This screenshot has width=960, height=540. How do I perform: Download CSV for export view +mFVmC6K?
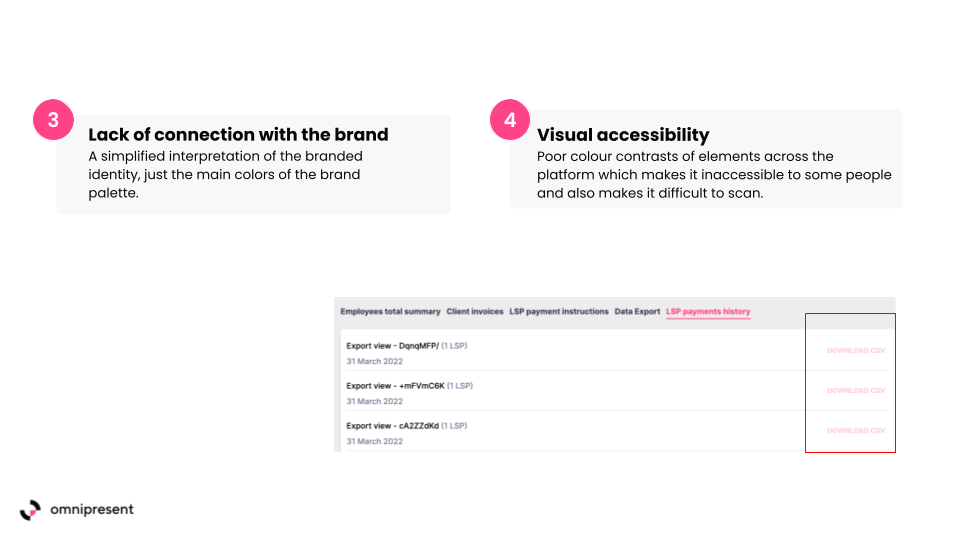[x=856, y=391]
